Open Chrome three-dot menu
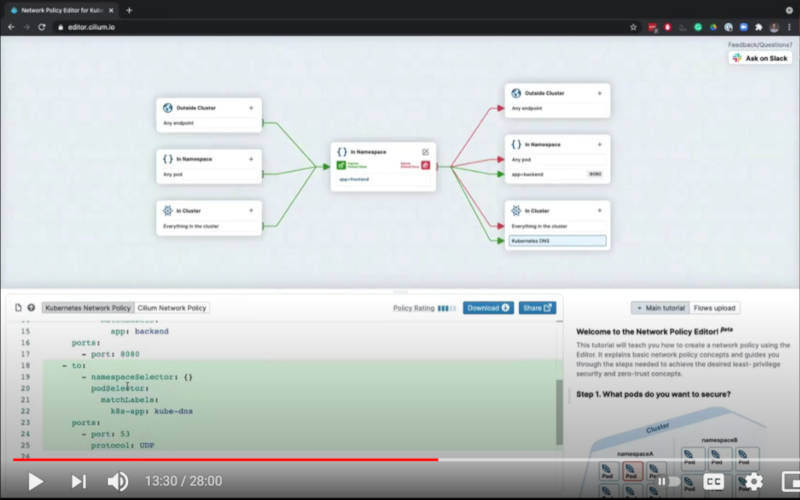The height and width of the screenshot is (500, 800). click(789, 27)
